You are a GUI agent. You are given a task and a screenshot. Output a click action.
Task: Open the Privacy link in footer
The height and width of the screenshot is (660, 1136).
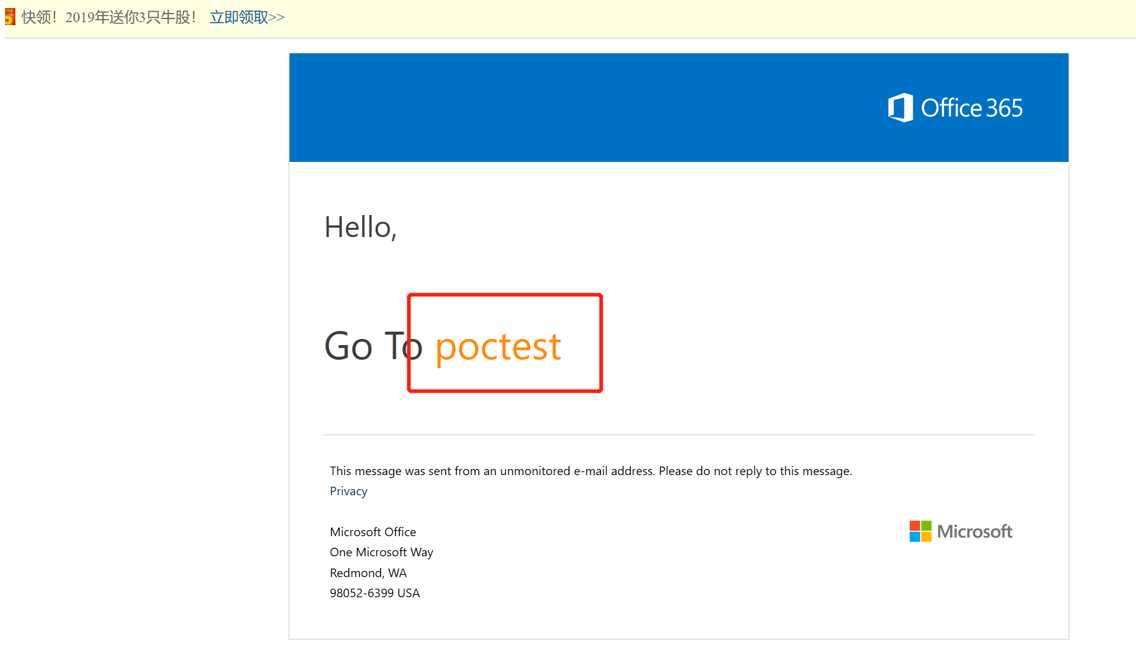point(348,491)
